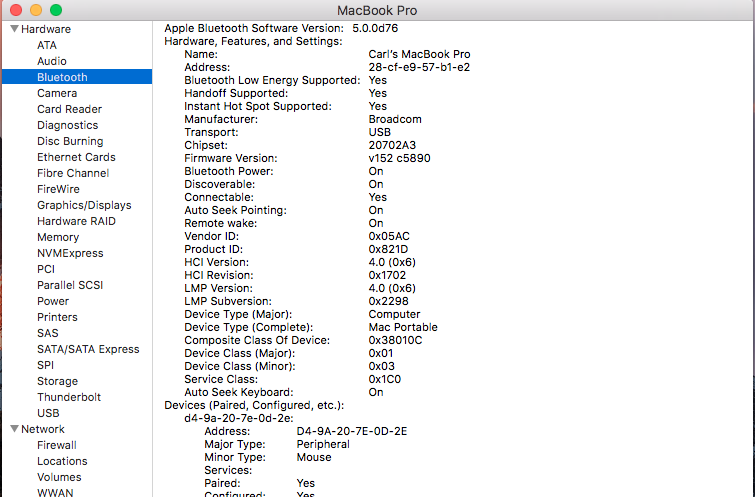Click the yellow minimize window button
755x497 pixels.
[36, 10]
